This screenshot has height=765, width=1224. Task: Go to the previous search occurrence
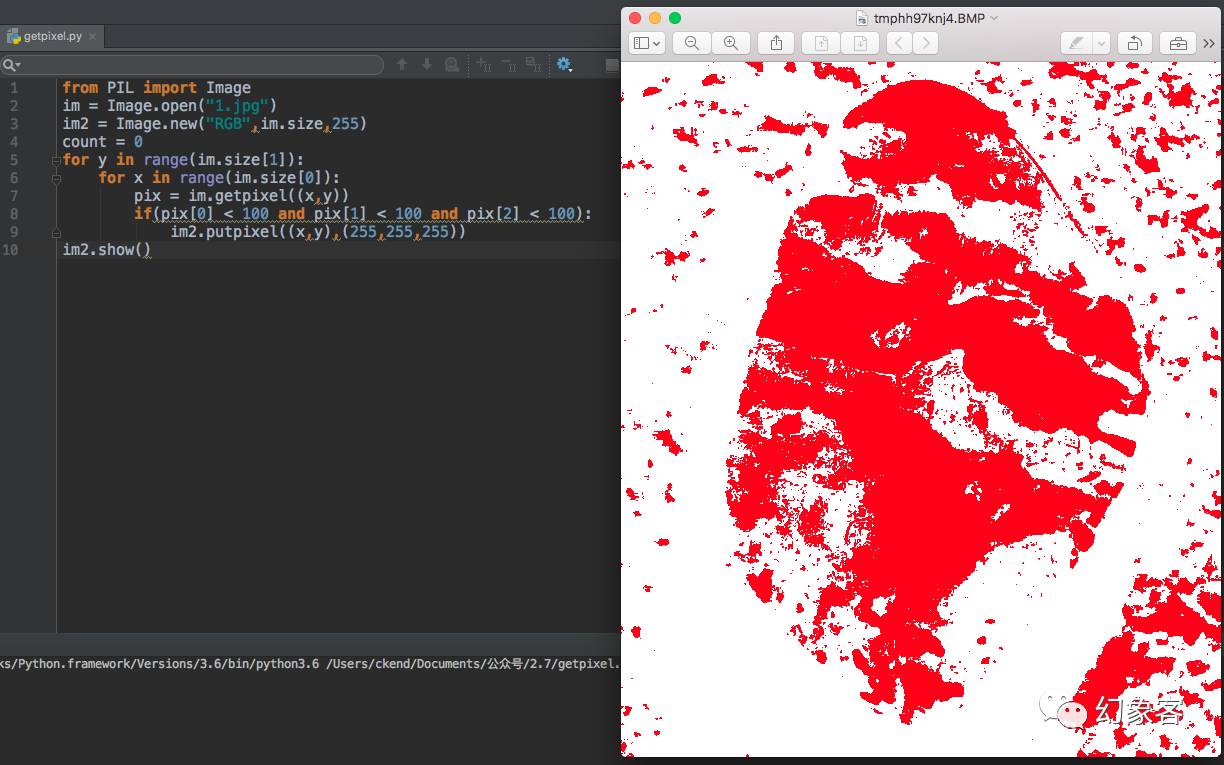pos(402,65)
